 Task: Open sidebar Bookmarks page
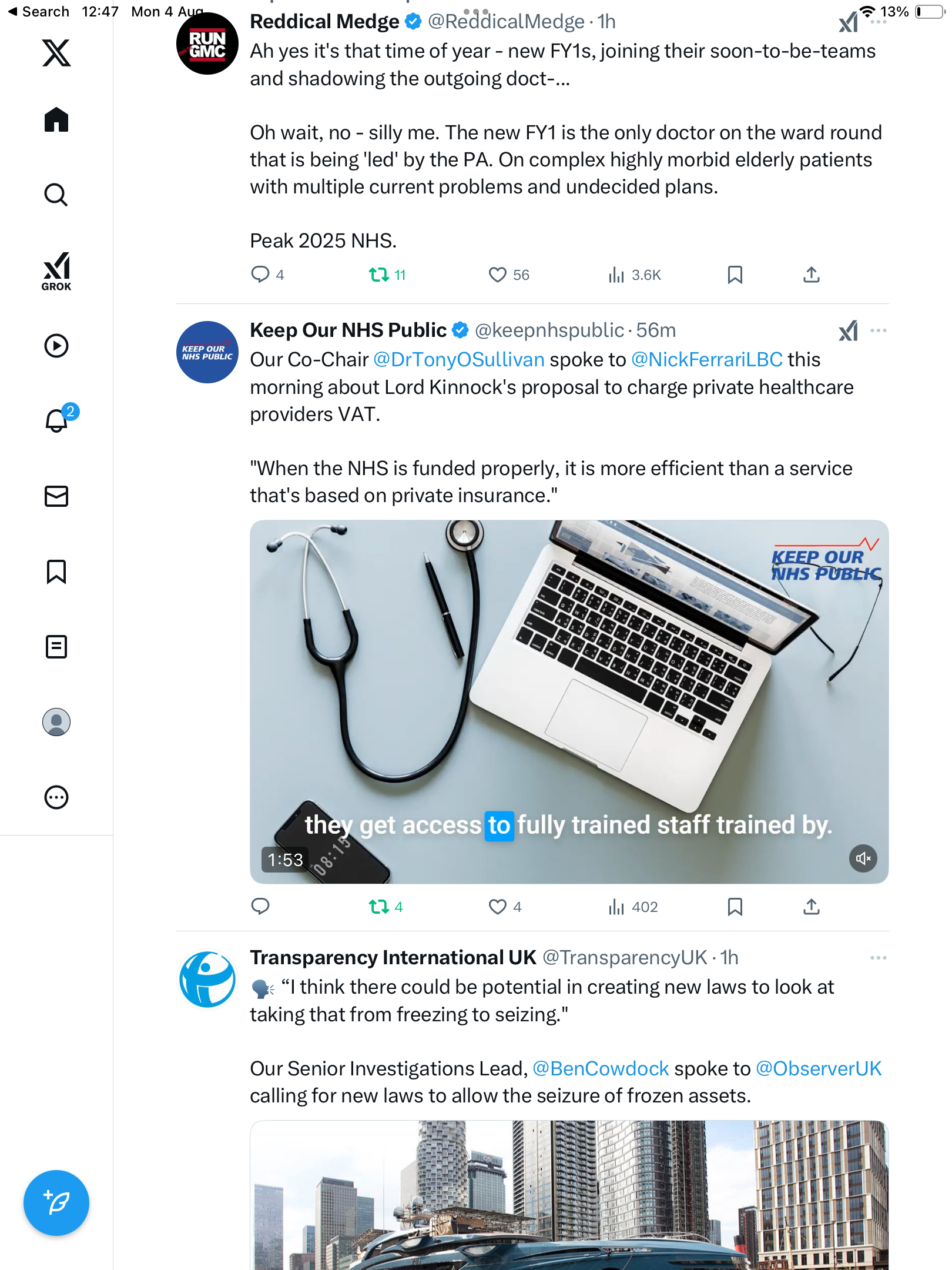(x=56, y=571)
